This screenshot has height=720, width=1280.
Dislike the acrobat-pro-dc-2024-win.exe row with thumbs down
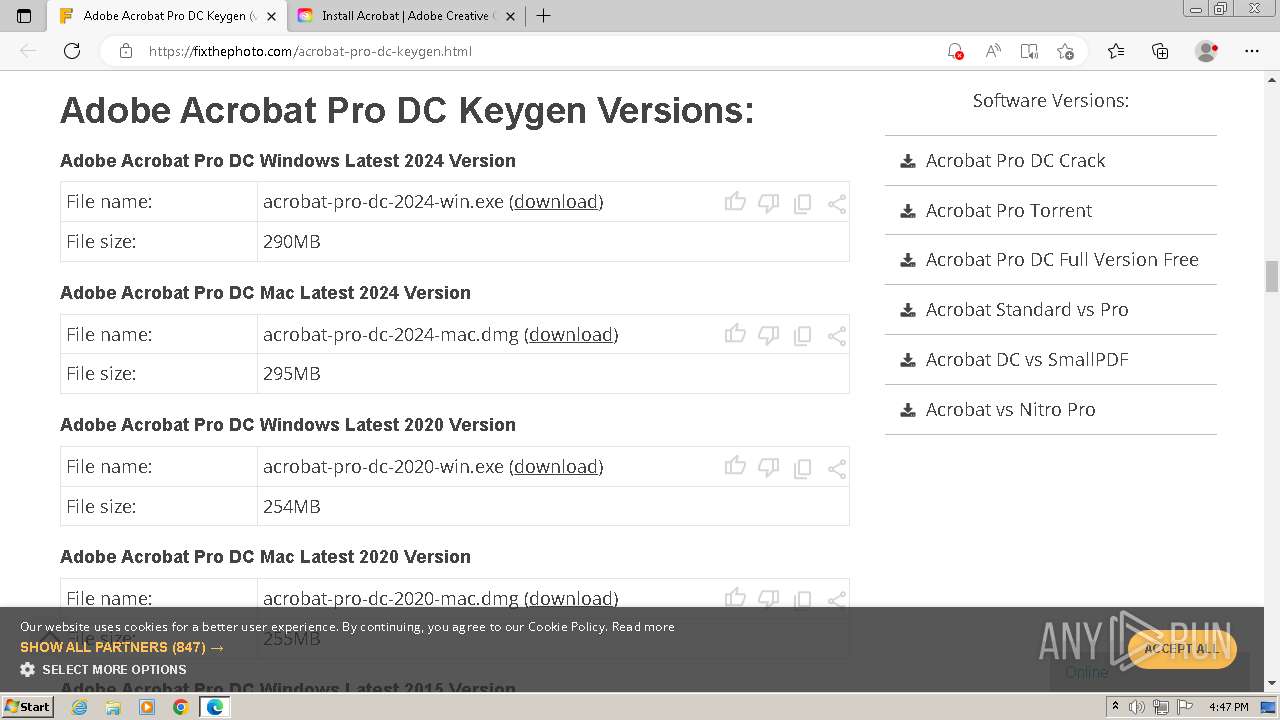768,203
